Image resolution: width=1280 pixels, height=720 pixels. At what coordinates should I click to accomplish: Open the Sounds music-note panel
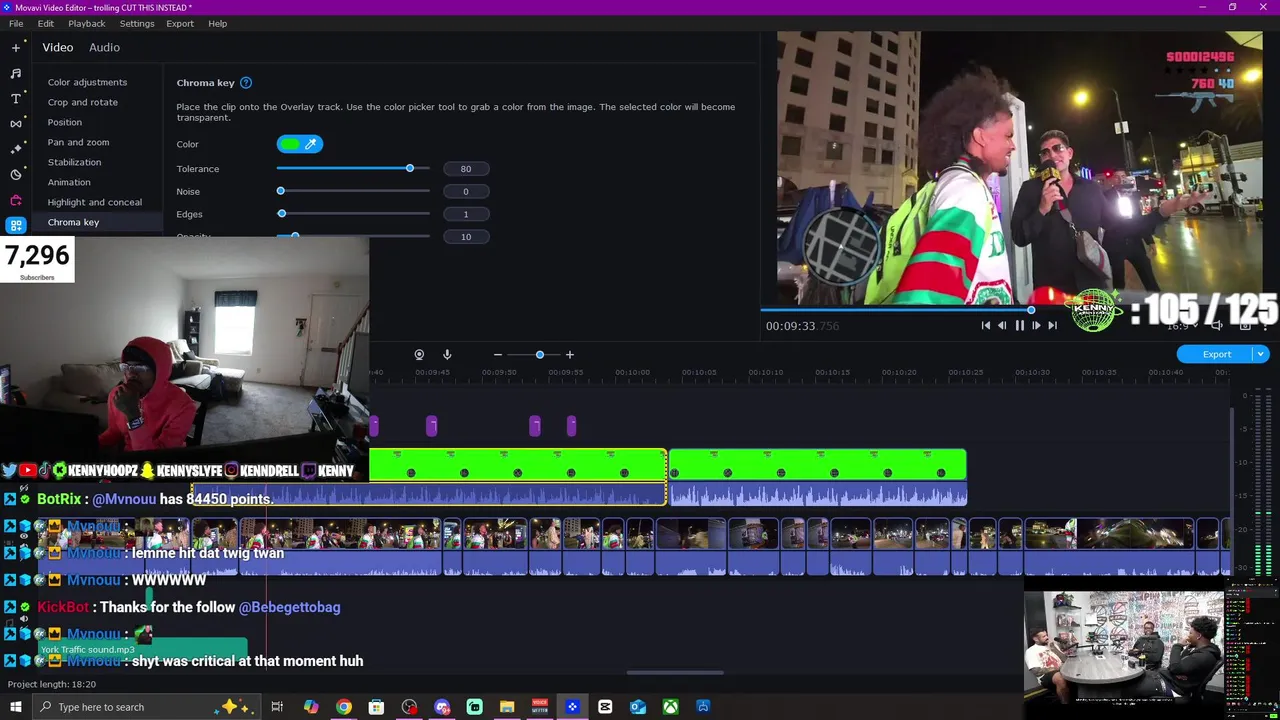(15, 73)
